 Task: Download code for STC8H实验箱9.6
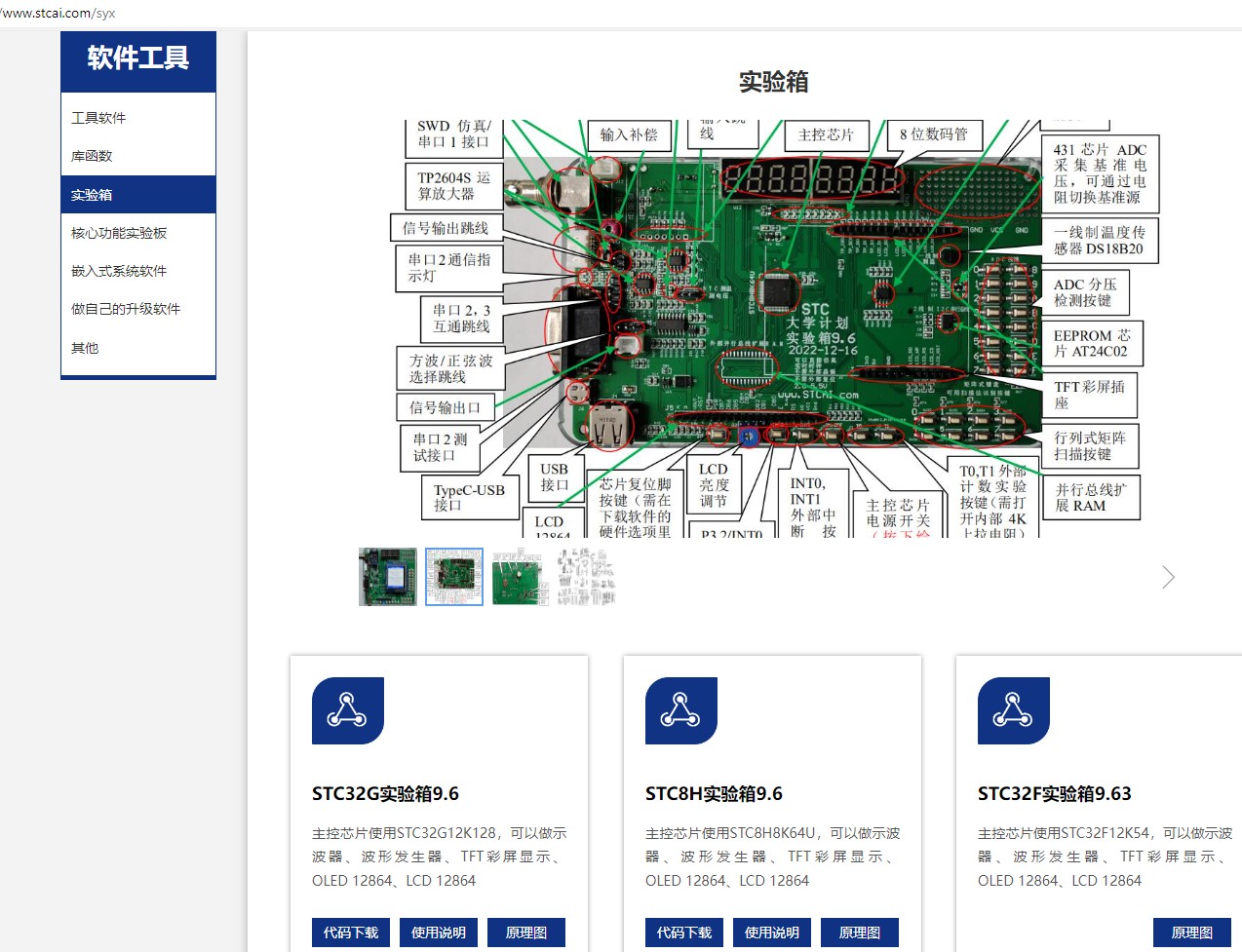pyautogui.click(x=684, y=933)
